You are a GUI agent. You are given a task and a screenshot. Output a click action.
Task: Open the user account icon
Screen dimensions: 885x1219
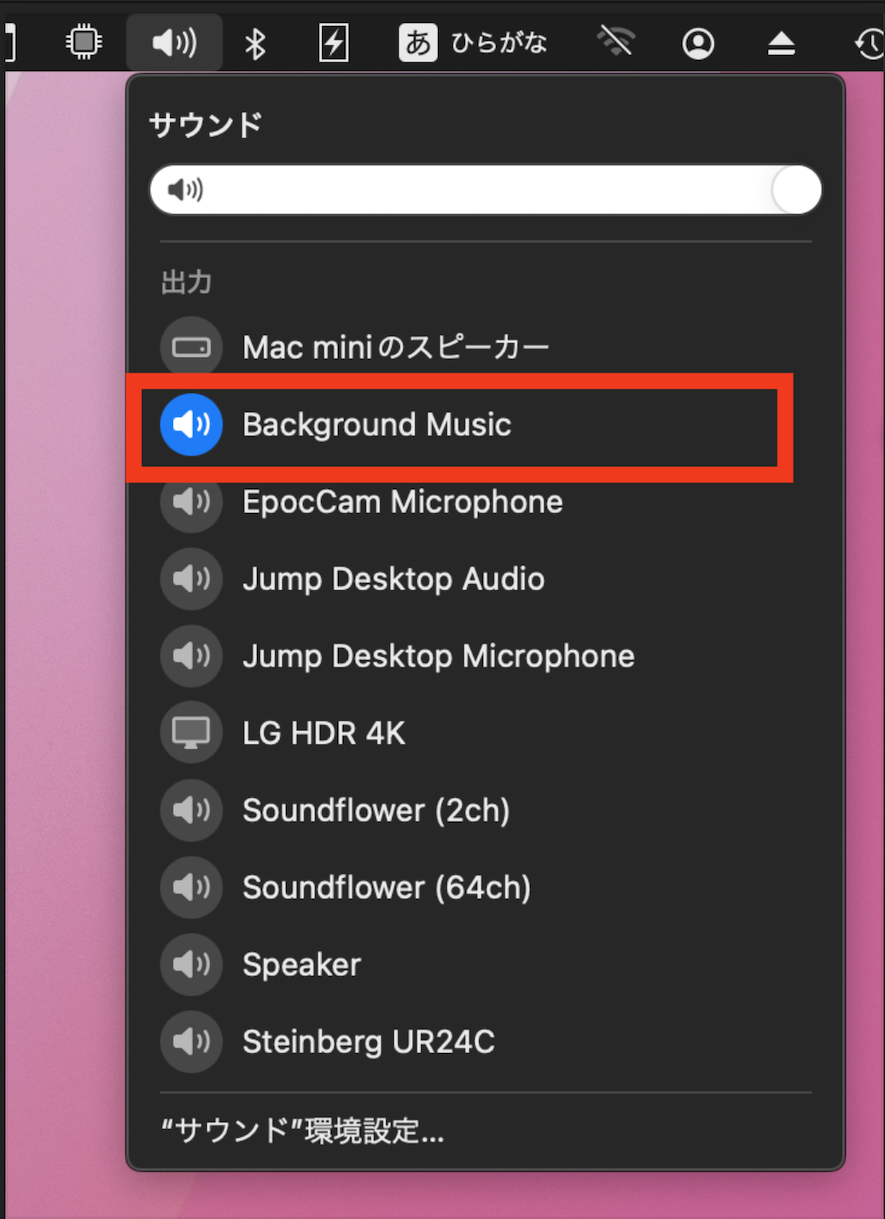(698, 43)
